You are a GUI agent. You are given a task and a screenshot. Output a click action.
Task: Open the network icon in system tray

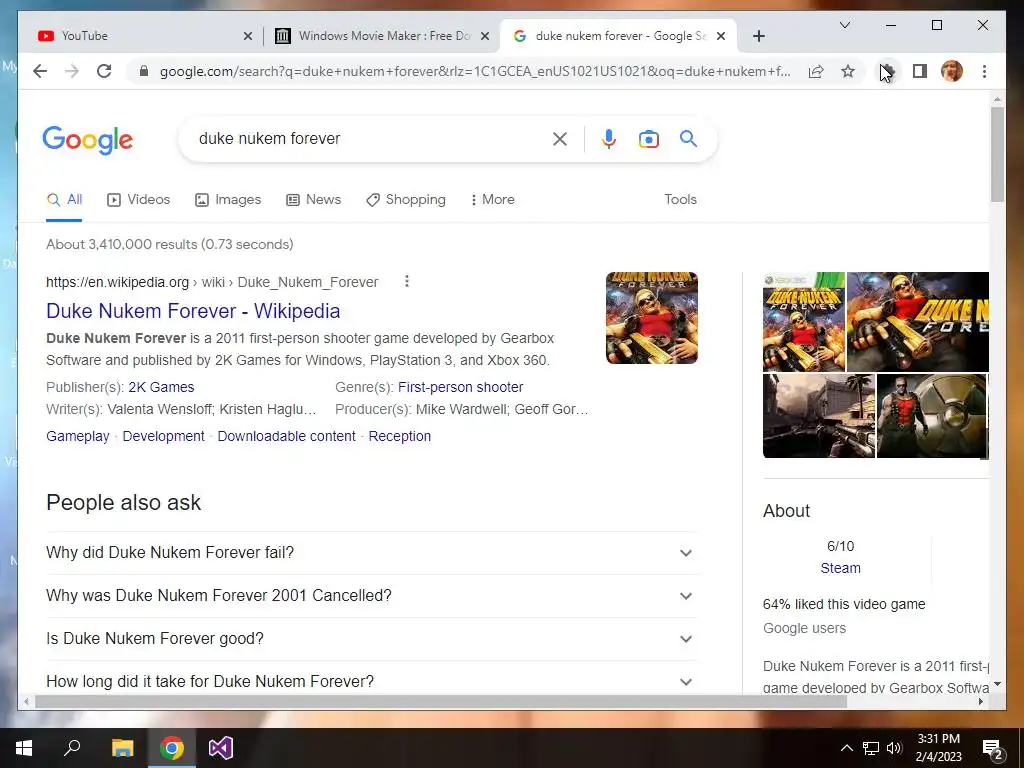pos(871,748)
